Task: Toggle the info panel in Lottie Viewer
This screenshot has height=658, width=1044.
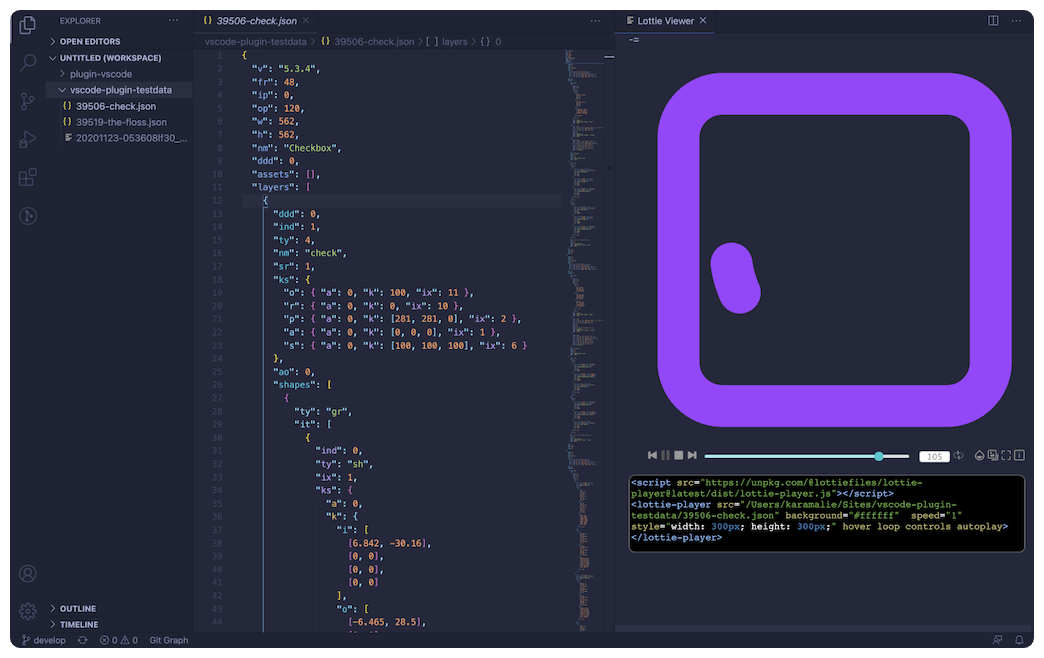Action: [x=1019, y=455]
